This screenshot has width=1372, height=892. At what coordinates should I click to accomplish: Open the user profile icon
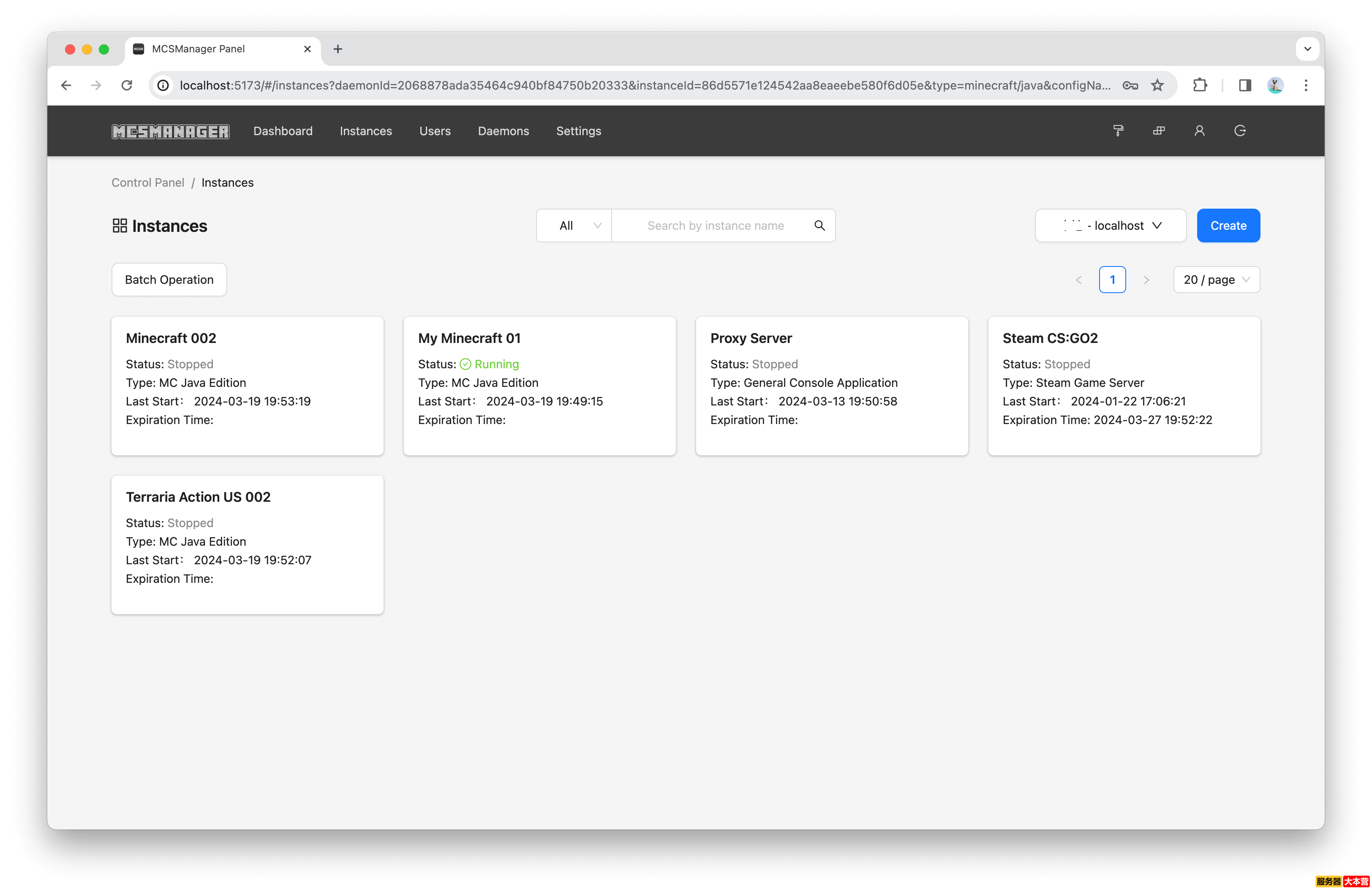click(1199, 131)
